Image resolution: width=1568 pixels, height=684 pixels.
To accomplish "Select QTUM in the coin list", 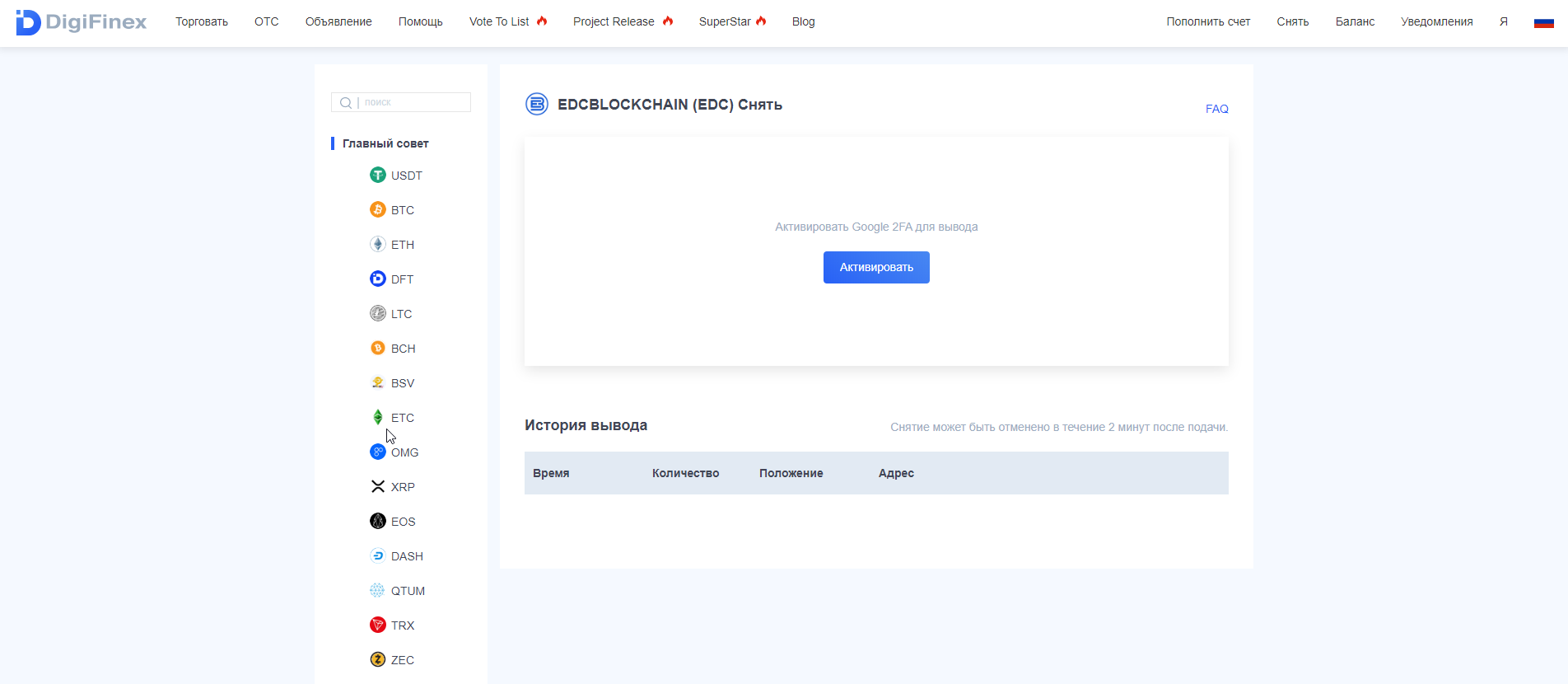I will tap(408, 591).
